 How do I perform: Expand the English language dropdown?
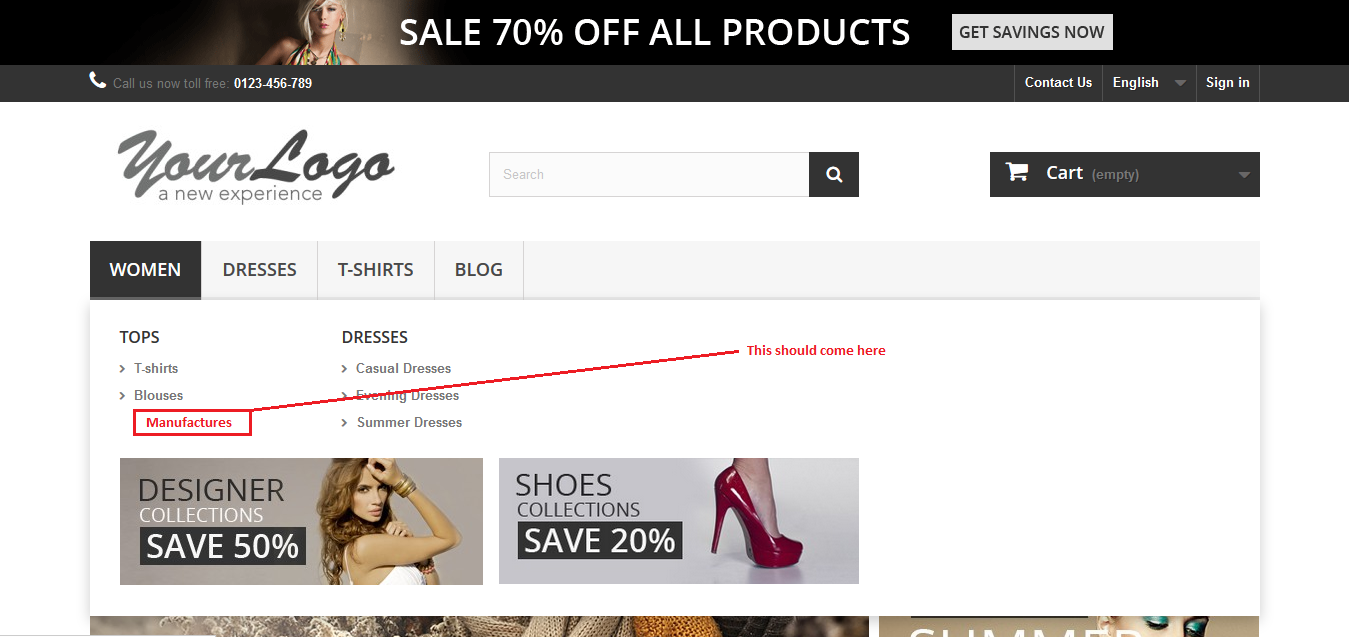coord(1149,83)
